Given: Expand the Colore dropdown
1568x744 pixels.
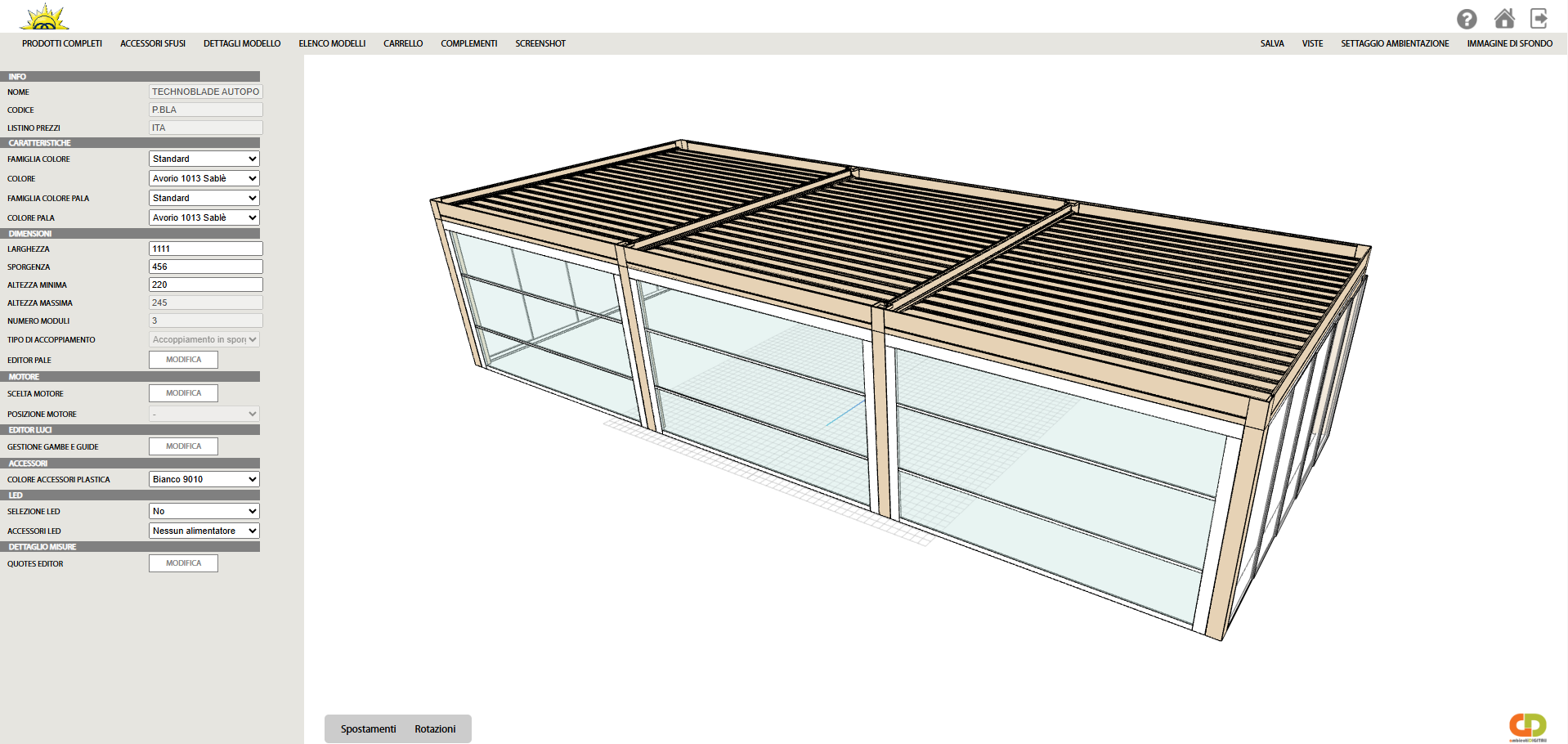Looking at the screenshot, I should (204, 178).
